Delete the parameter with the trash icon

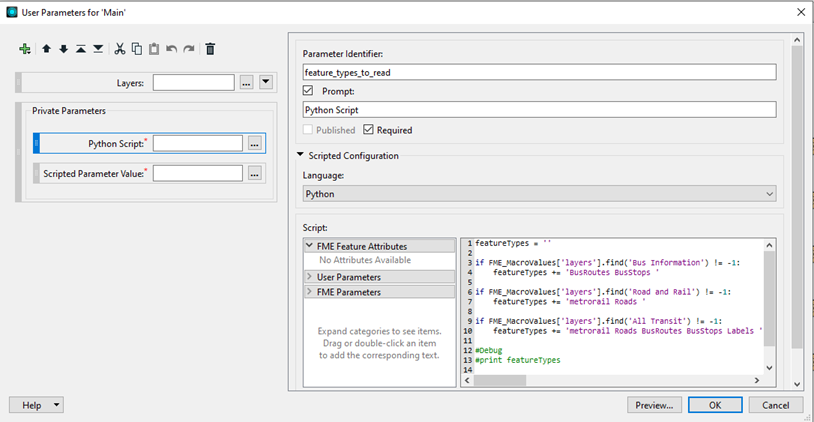click(210, 48)
